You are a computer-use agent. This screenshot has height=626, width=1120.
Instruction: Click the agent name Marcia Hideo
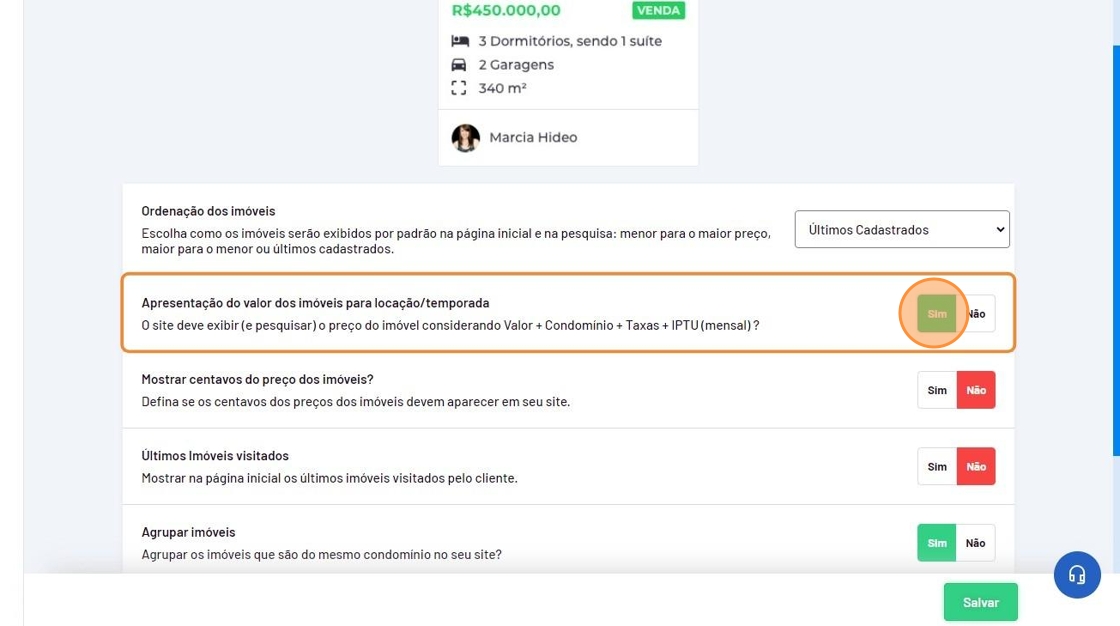tap(533, 138)
